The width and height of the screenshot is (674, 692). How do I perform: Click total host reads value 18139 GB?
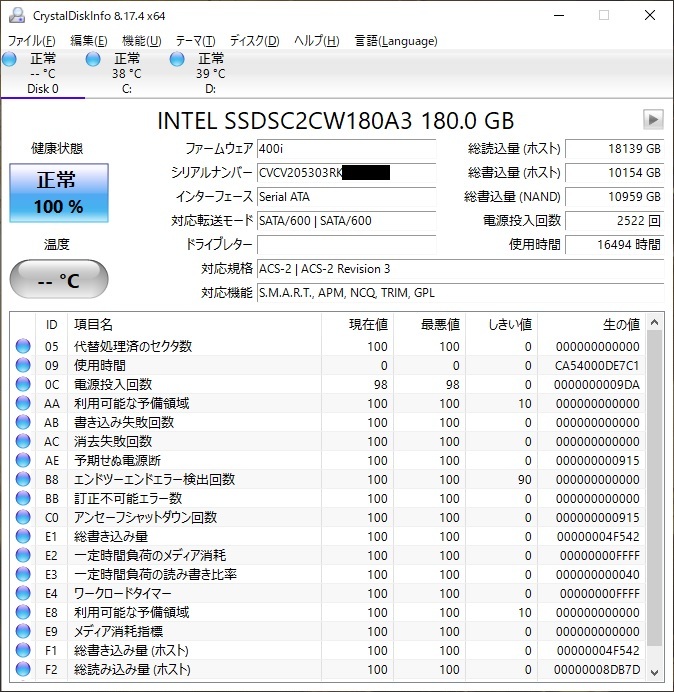614,149
